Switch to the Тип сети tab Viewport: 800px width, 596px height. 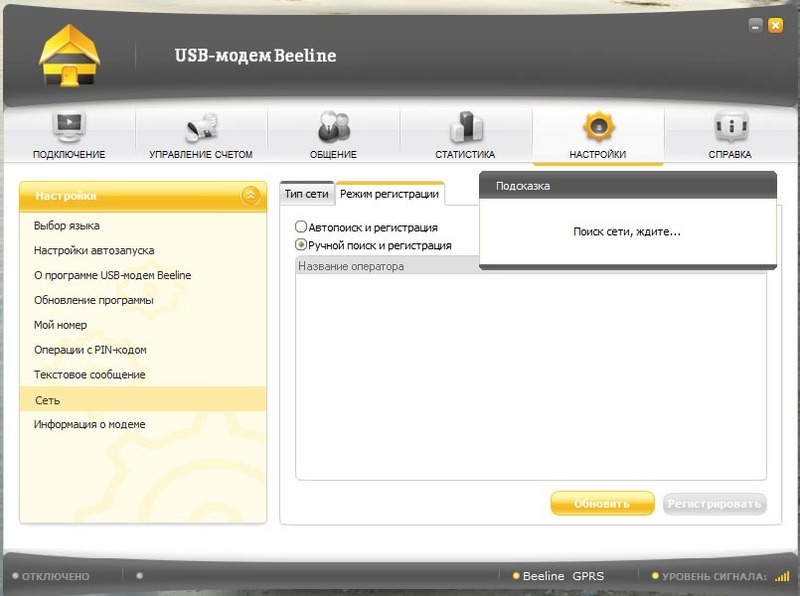click(x=307, y=194)
